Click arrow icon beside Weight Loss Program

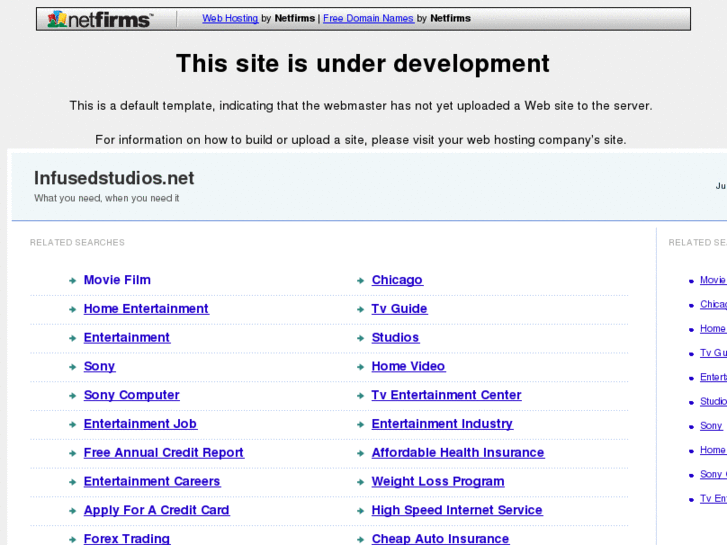coord(360,482)
